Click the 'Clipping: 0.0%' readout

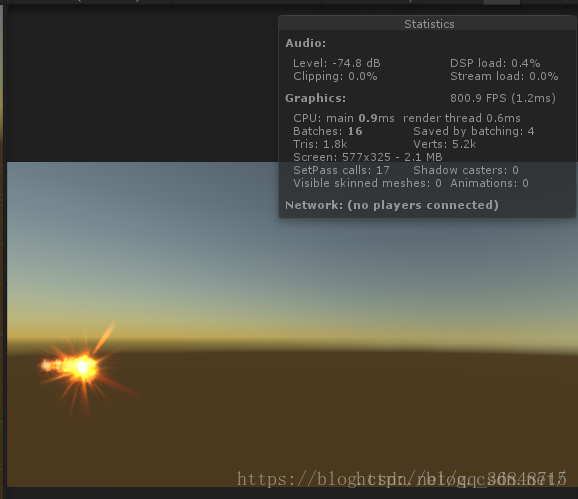point(335,76)
